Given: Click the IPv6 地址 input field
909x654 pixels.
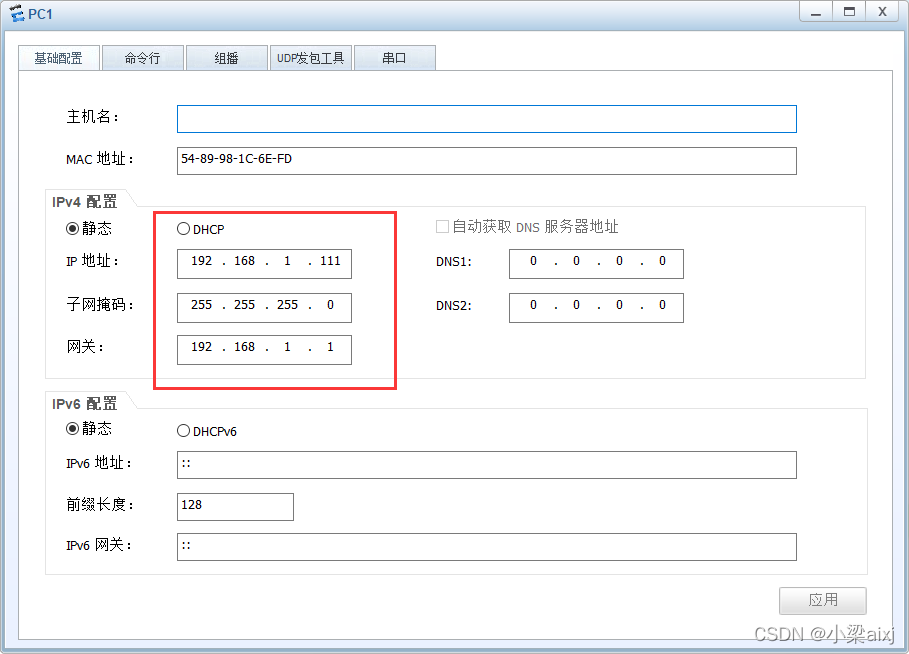Looking at the screenshot, I should (486, 465).
